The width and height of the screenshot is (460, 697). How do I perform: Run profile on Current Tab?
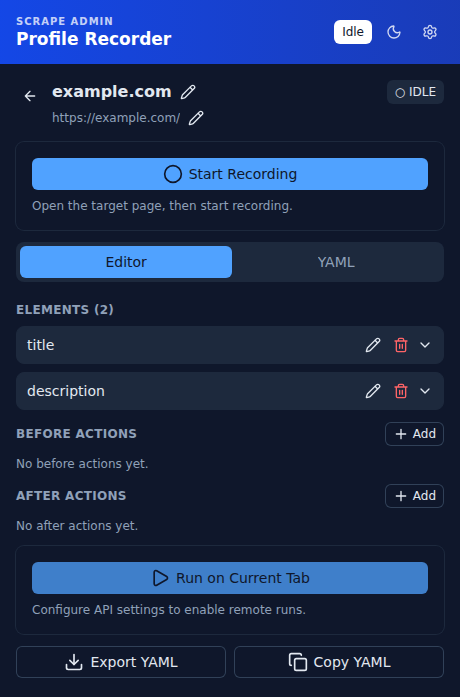[x=230, y=578]
